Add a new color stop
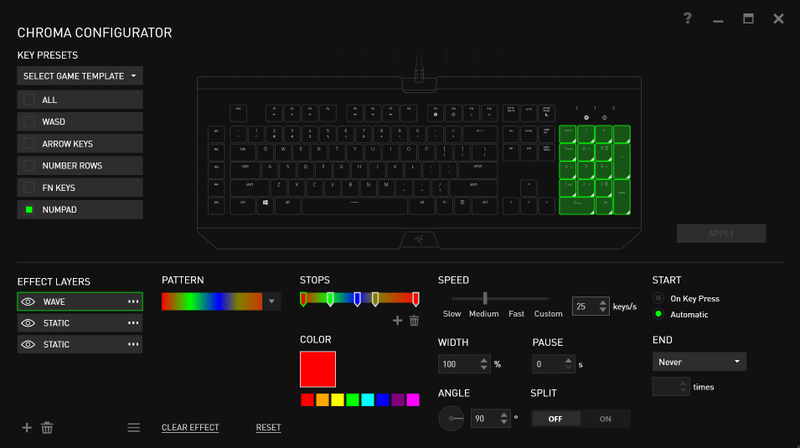The height and width of the screenshot is (448, 800). (397, 320)
